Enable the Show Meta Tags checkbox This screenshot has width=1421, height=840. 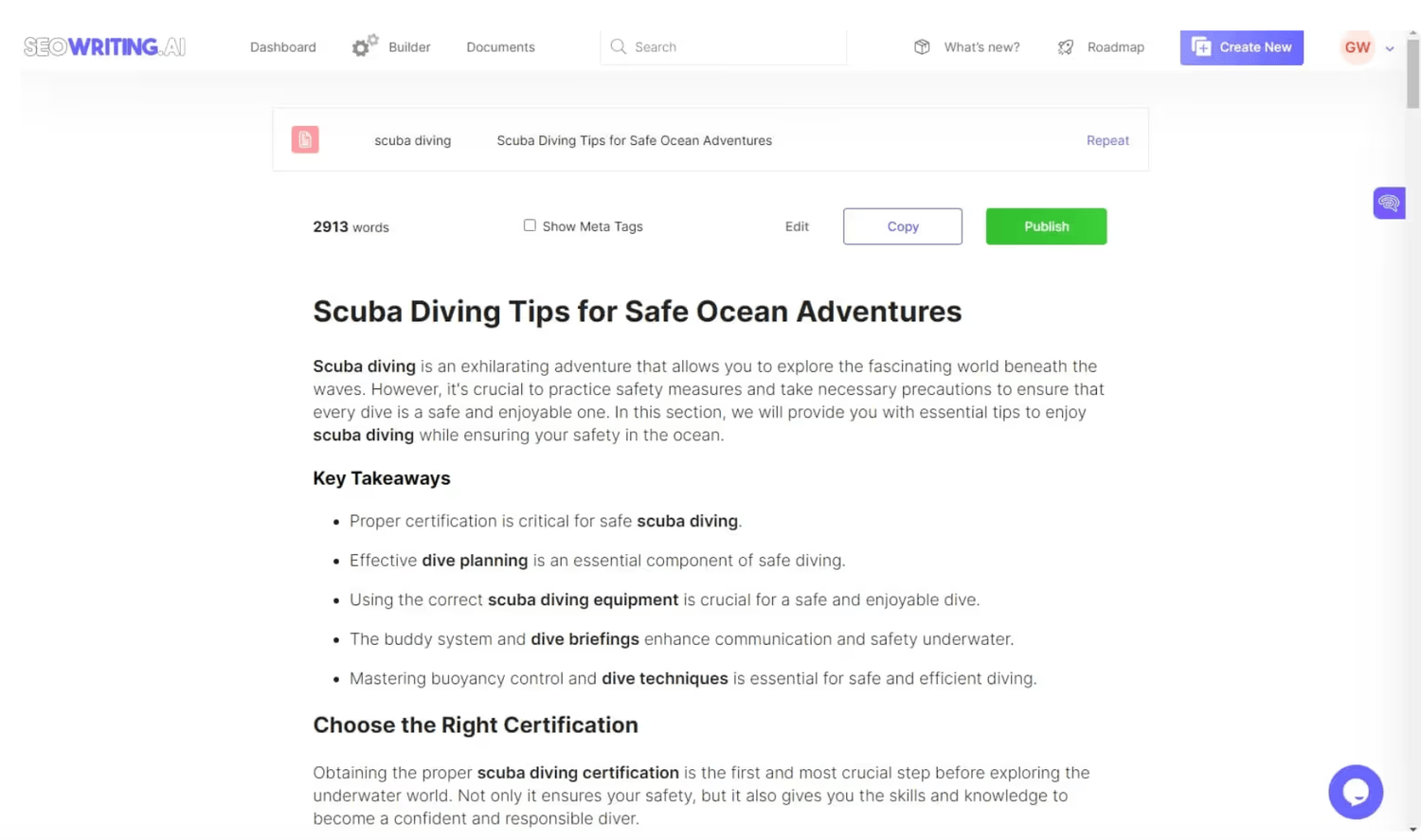pos(530,225)
